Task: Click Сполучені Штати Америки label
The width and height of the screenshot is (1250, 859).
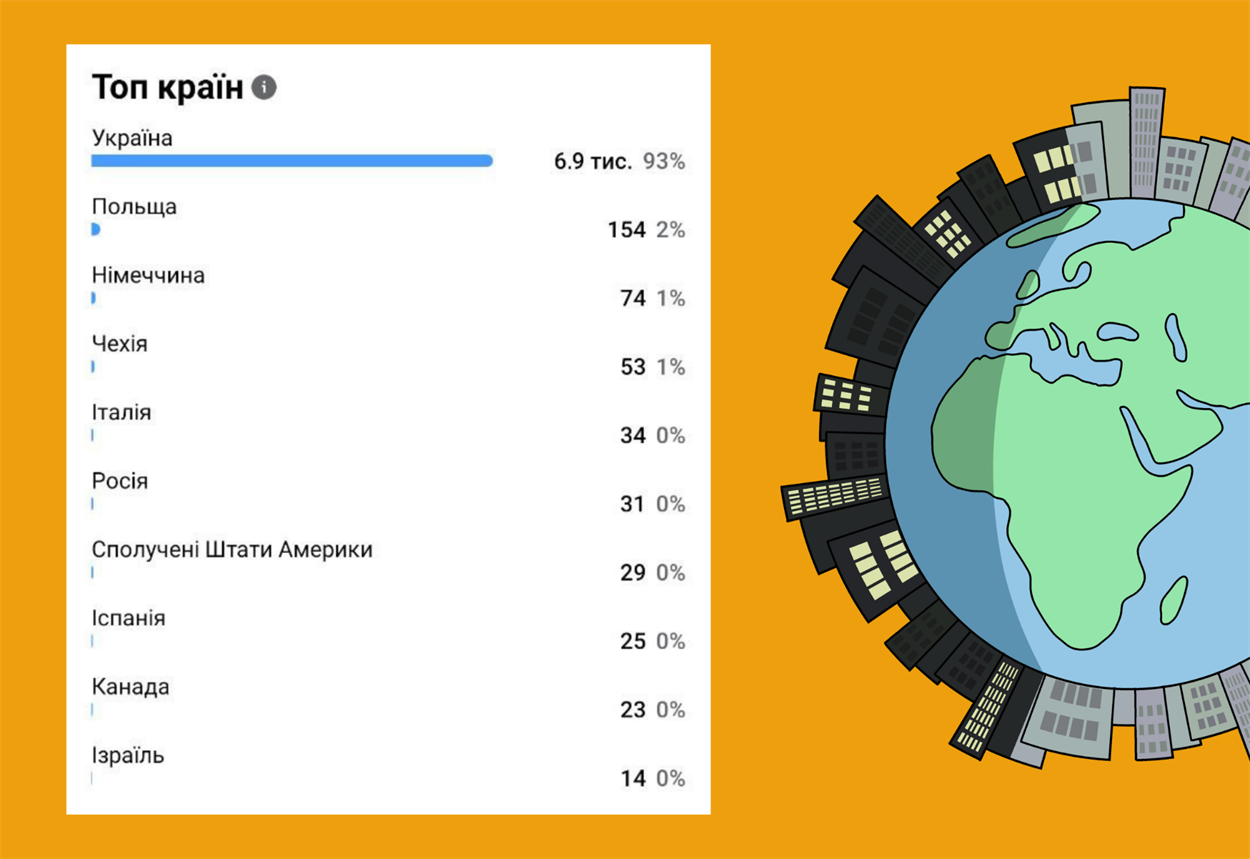Action: (232, 550)
